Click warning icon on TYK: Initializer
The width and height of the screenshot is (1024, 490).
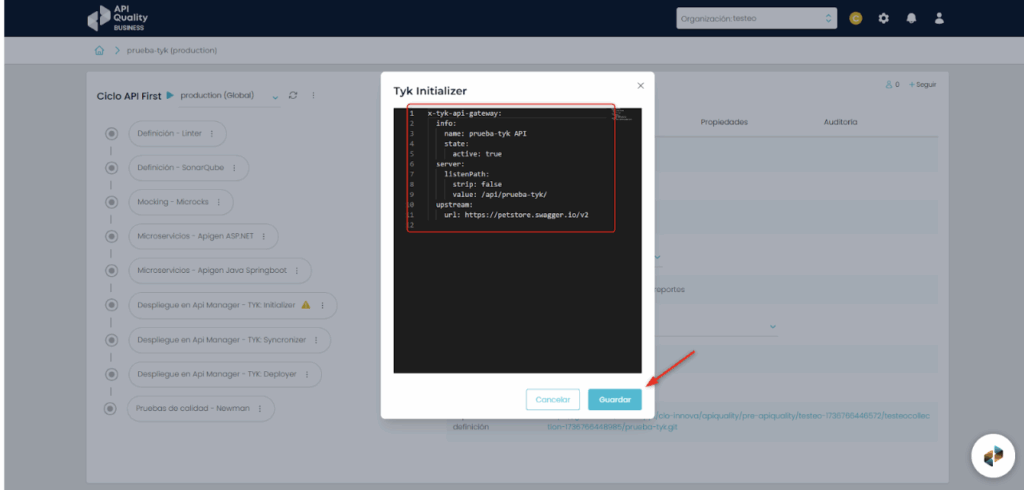(306, 305)
